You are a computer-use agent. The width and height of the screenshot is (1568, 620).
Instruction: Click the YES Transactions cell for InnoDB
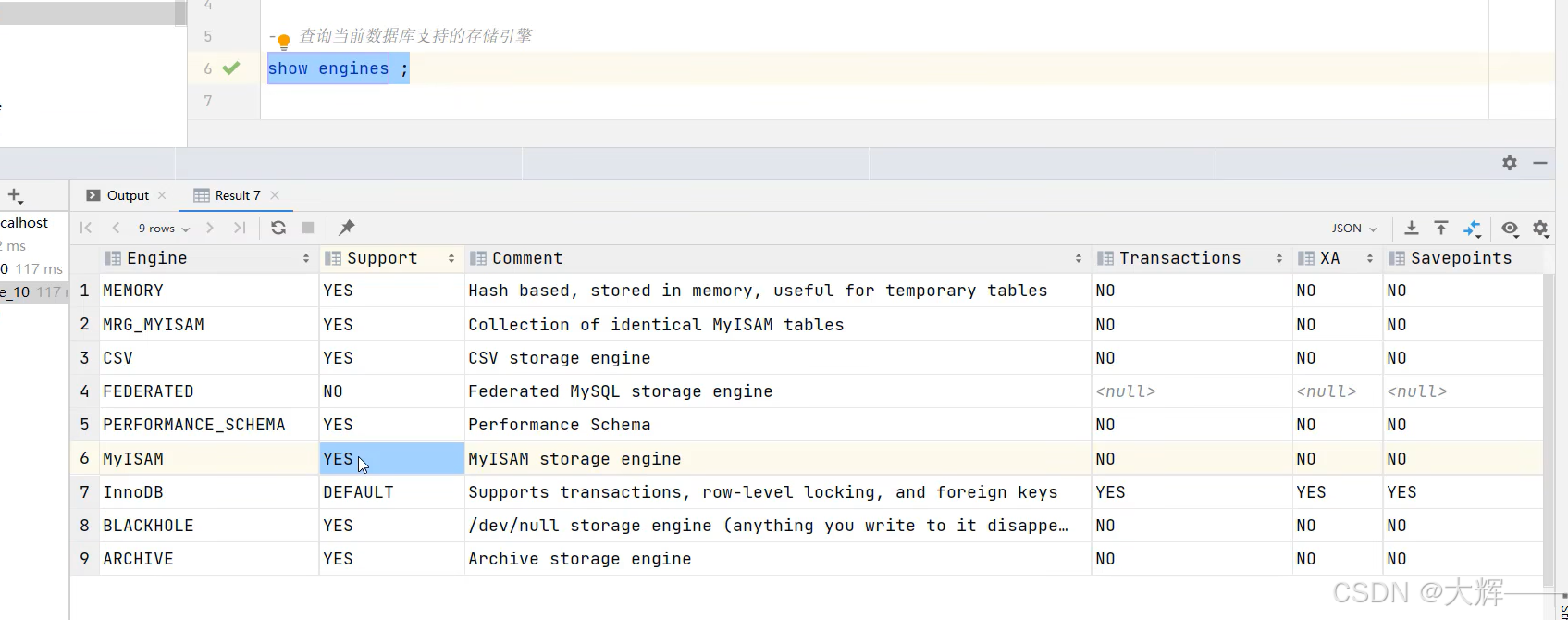pos(1191,492)
